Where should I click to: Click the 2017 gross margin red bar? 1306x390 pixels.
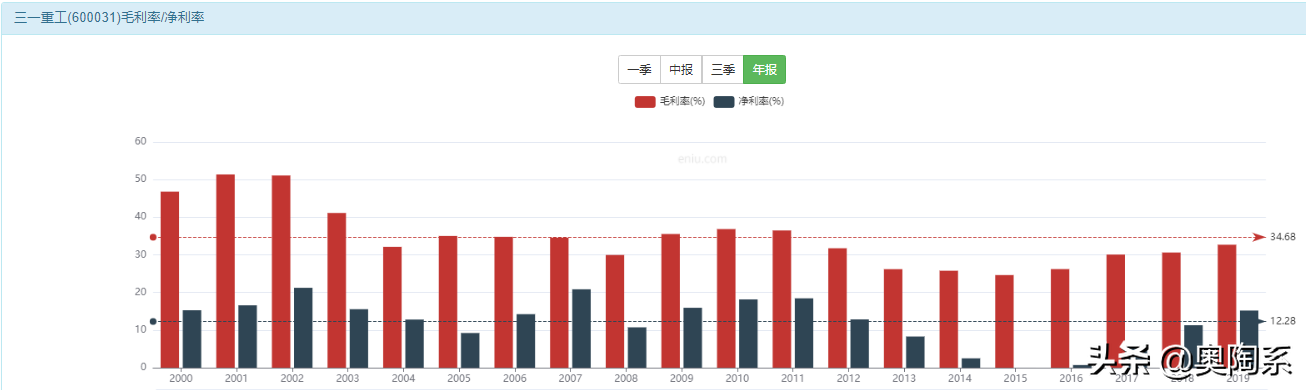coord(1115,311)
